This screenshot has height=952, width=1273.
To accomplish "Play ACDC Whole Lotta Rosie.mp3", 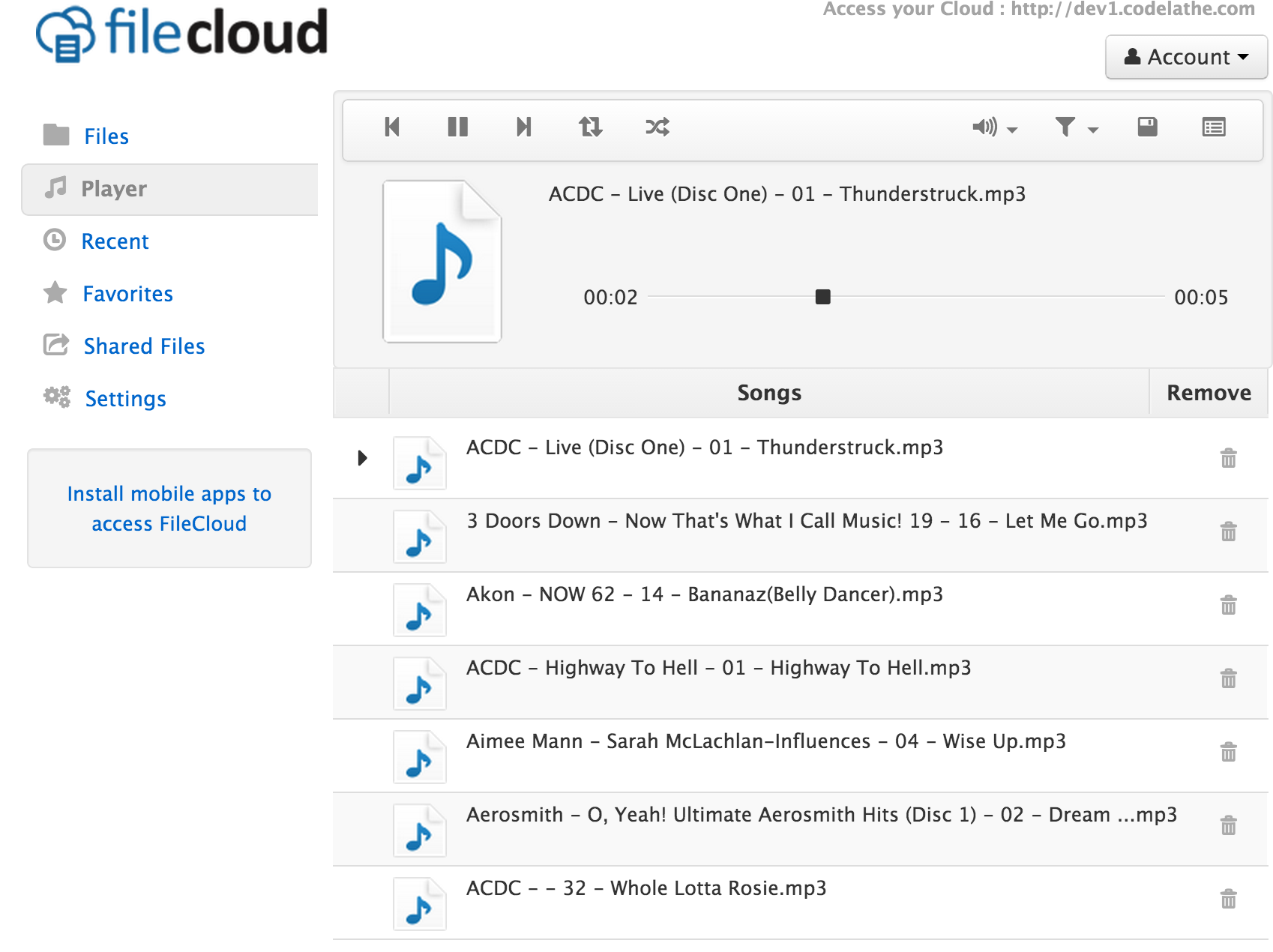I will (x=646, y=888).
